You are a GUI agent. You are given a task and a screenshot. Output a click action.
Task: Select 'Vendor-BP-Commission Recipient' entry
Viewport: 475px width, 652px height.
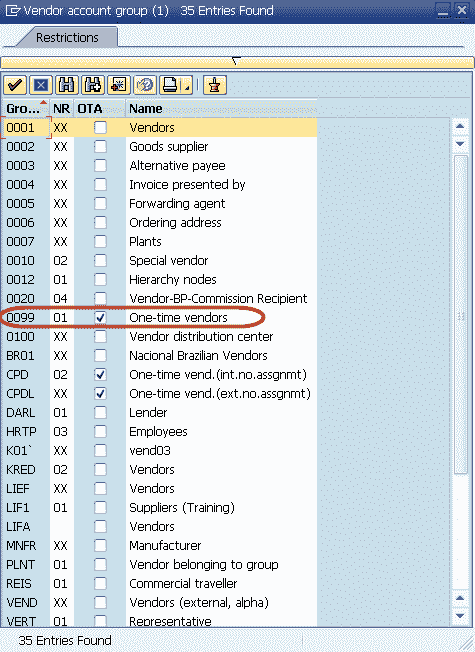pyautogui.click(x=218, y=299)
